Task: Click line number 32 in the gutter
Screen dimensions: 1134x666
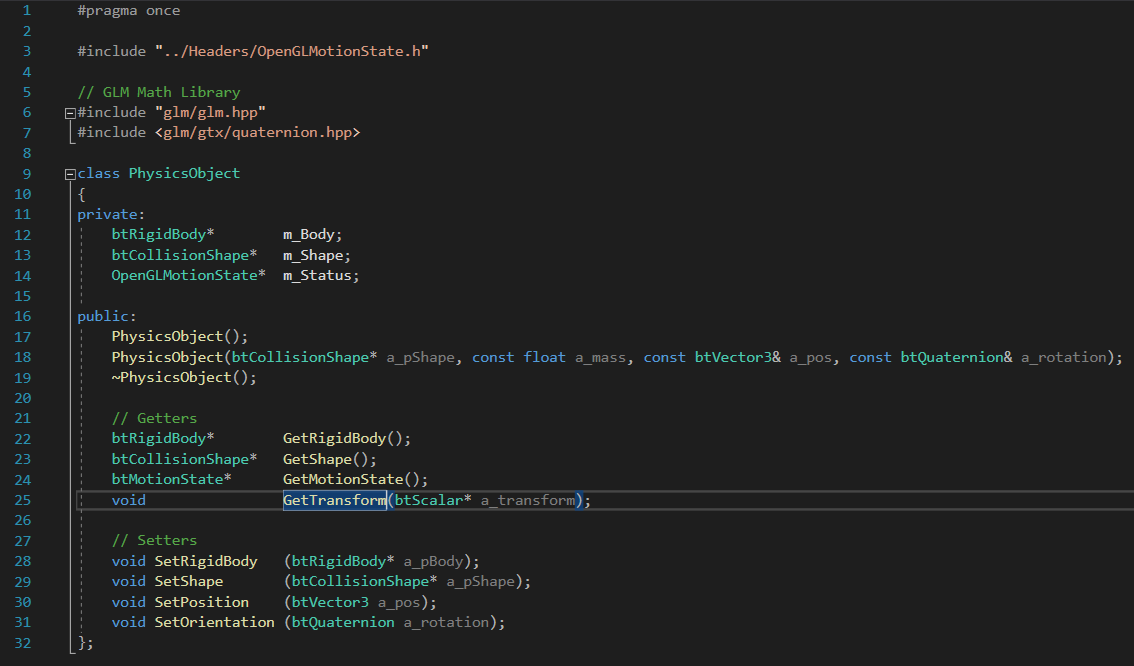Action: pyautogui.click(x=23, y=643)
